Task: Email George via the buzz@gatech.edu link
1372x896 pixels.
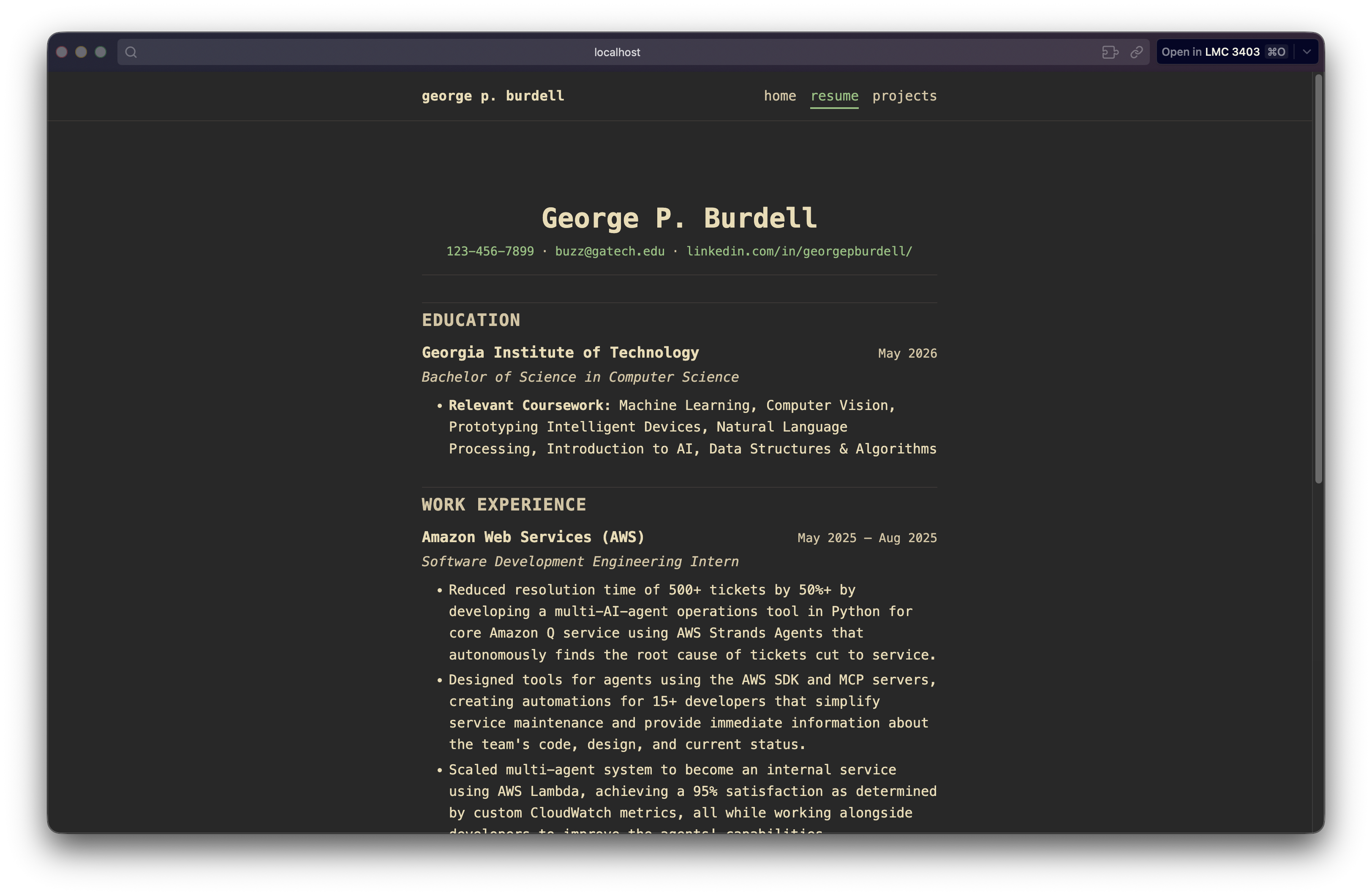Action: tap(609, 251)
